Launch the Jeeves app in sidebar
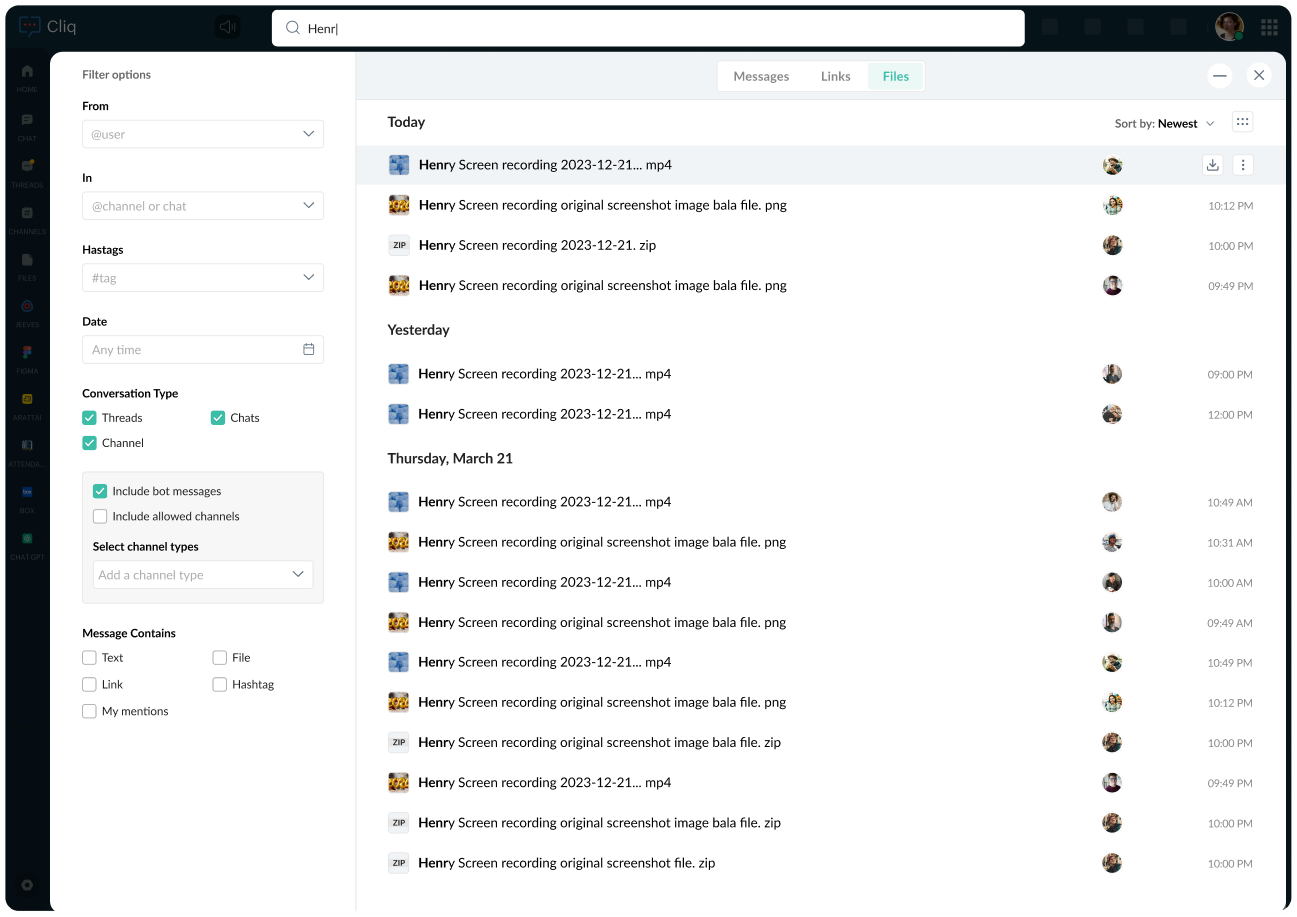Screen dimensions: 1297x917 click(27, 312)
